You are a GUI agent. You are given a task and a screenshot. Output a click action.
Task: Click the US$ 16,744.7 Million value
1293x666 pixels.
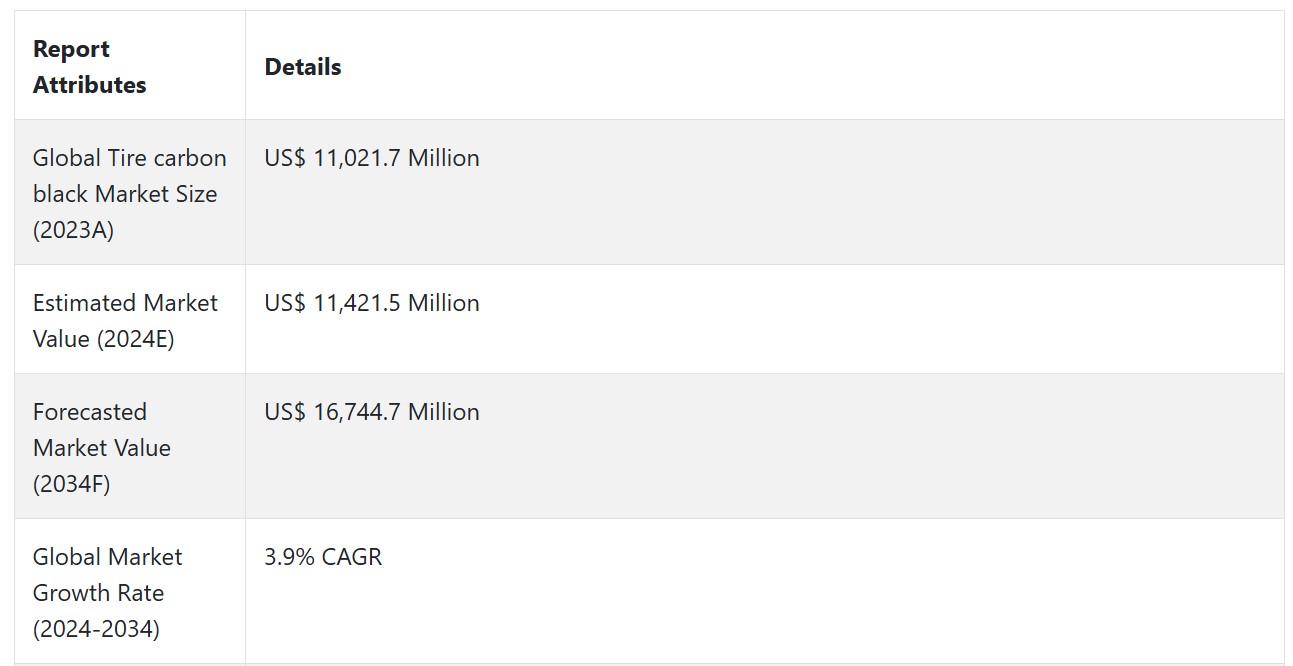point(372,412)
